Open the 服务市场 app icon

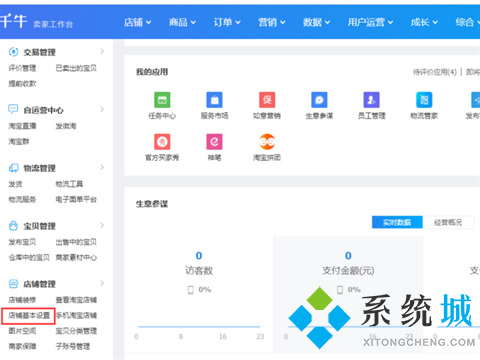214,100
